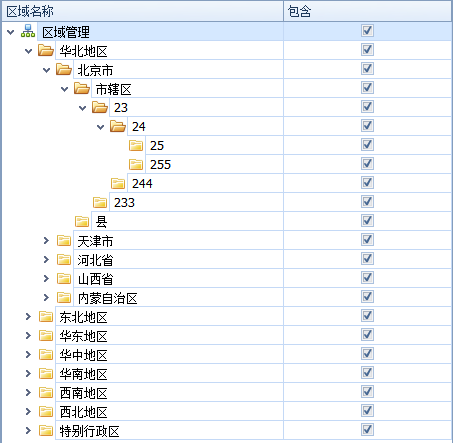Image resolution: width=453 pixels, height=443 pixels.
Task: Toggle the 包含 checkbox for 县
Action: (367, 221)
